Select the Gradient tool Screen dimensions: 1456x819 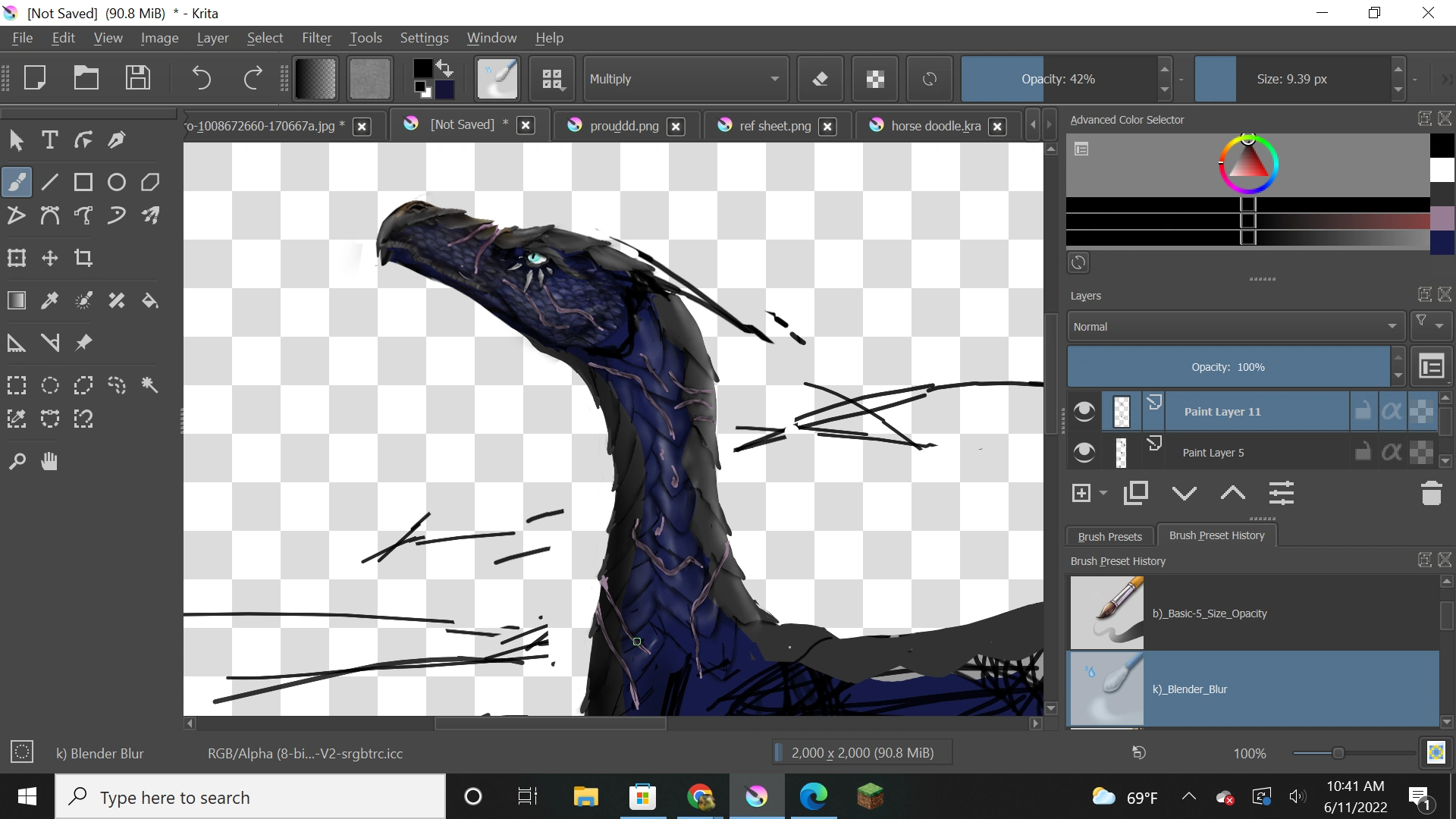click(16, 300)
